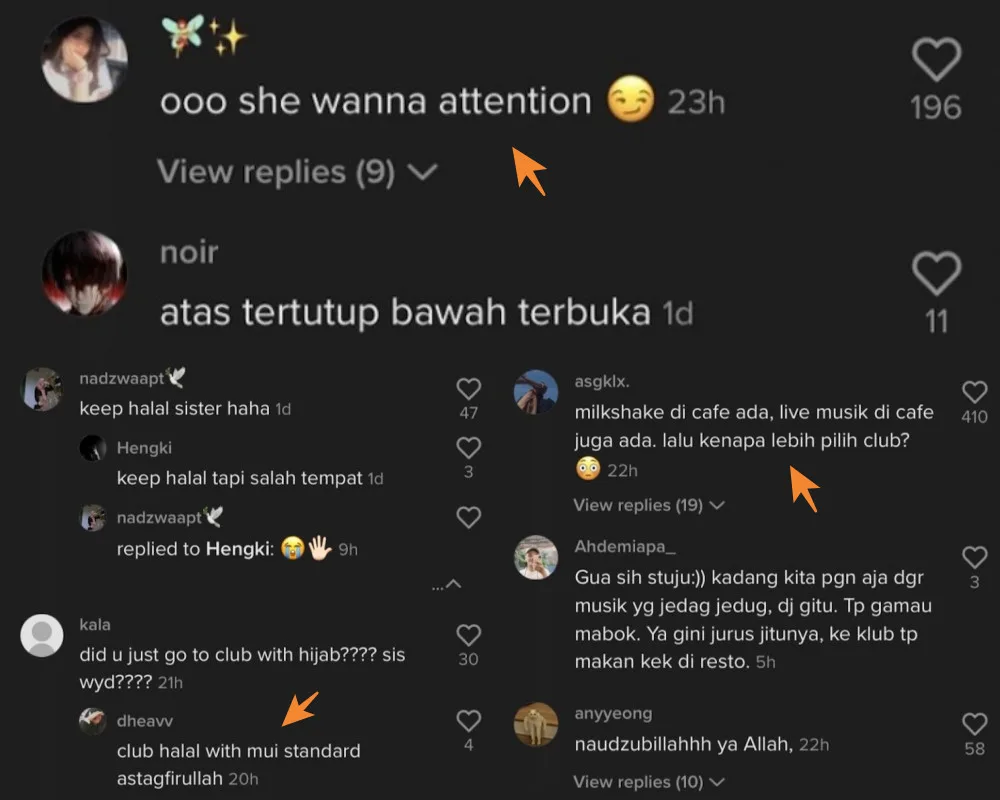Like anyyeong's "naudzubillahhh ya Allah" comment
Image resolution: width=1000 pixels, height=800 pixels.
click(974, 724)
